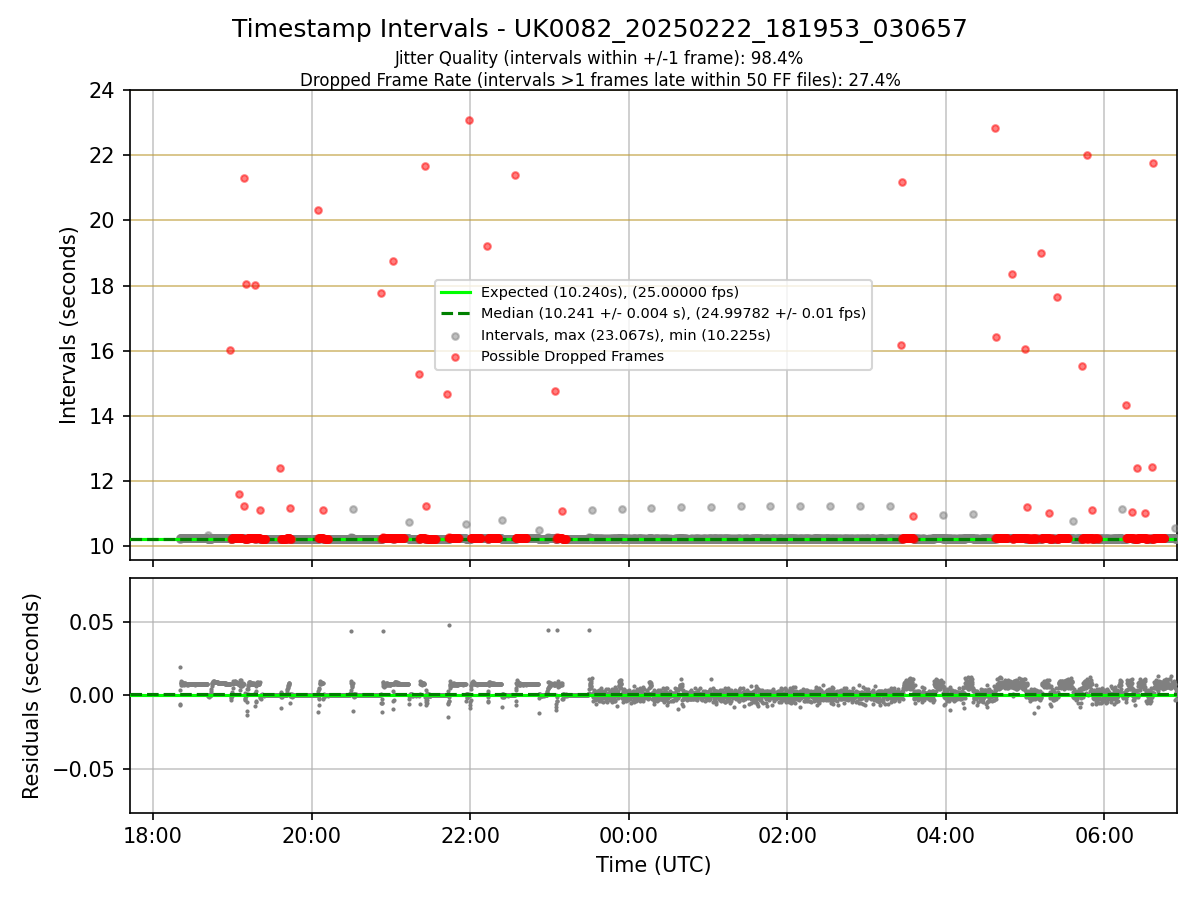Click the plot title 'Timestamp Intervals - UK0082_20250222_181953_030657'

[600, 29]
